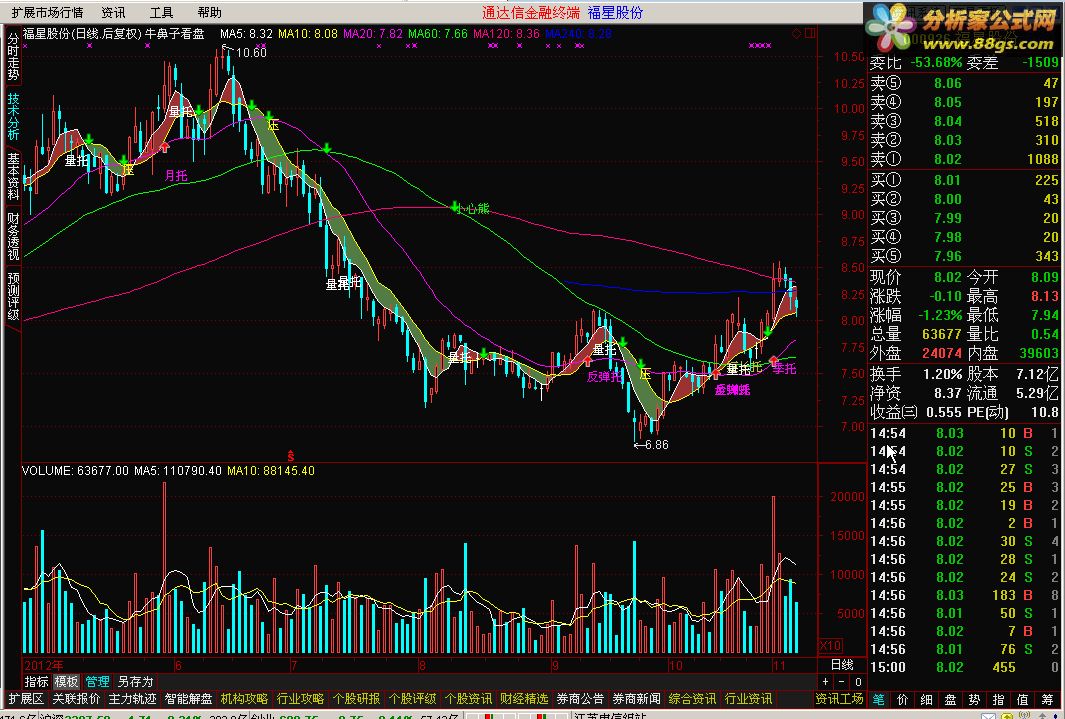Click the 牛鼻子看盘 indicator name
The height and width of the screenshot is (719, 1065).
[x=175, y=33]
